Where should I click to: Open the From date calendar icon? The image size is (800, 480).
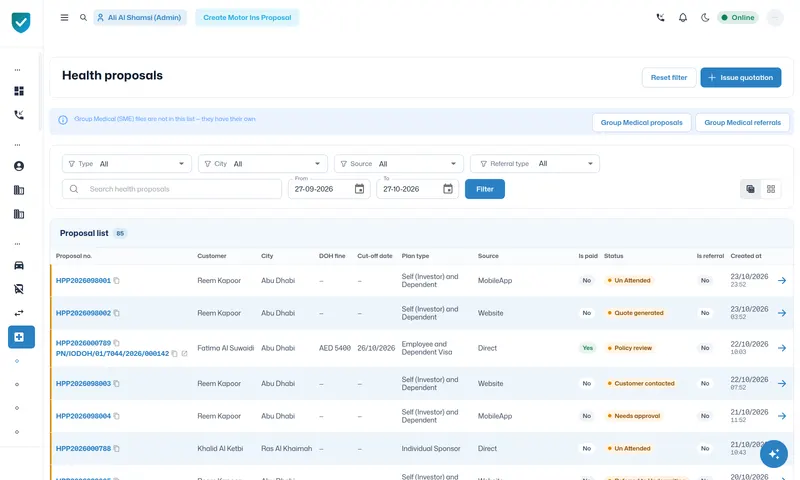359,189
